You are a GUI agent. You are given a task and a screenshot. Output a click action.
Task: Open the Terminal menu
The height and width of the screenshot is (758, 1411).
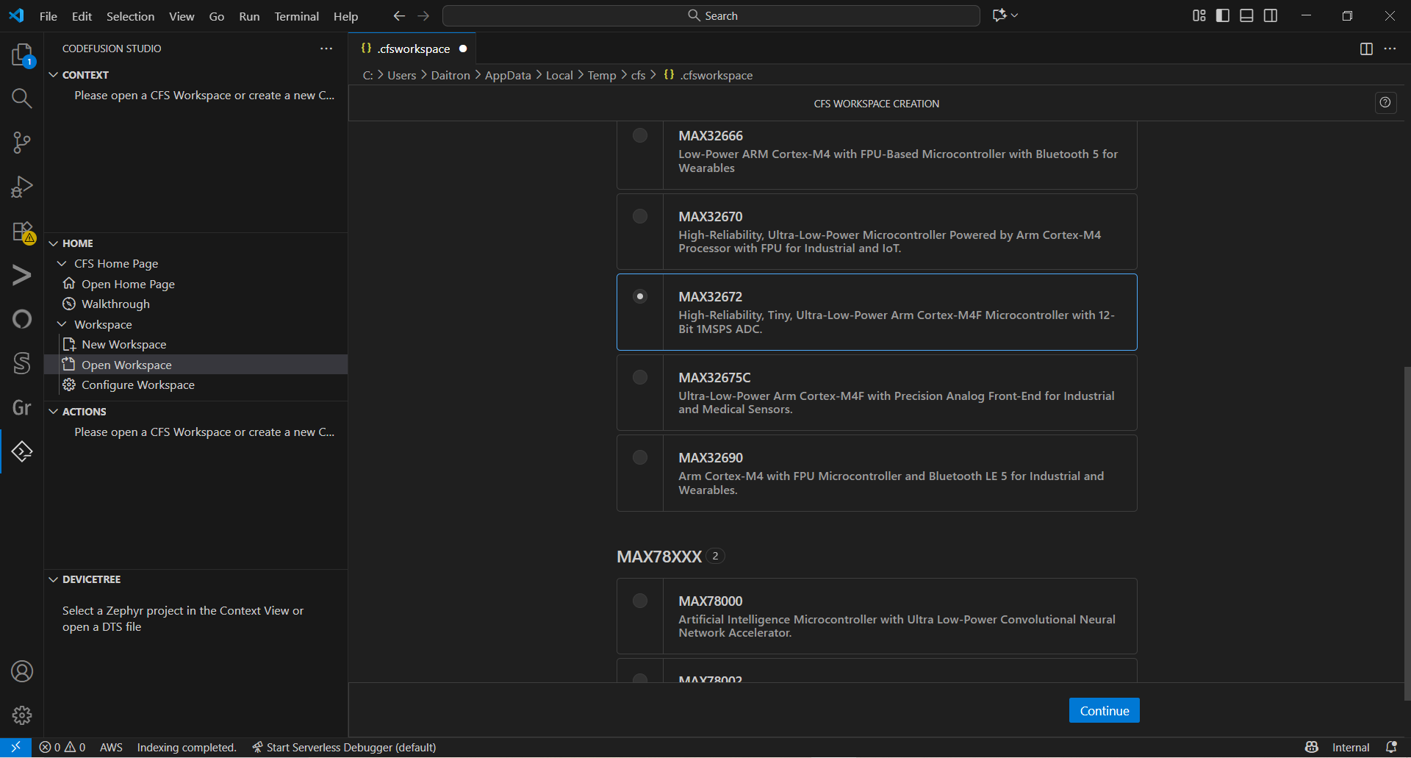tap(297, 16)
